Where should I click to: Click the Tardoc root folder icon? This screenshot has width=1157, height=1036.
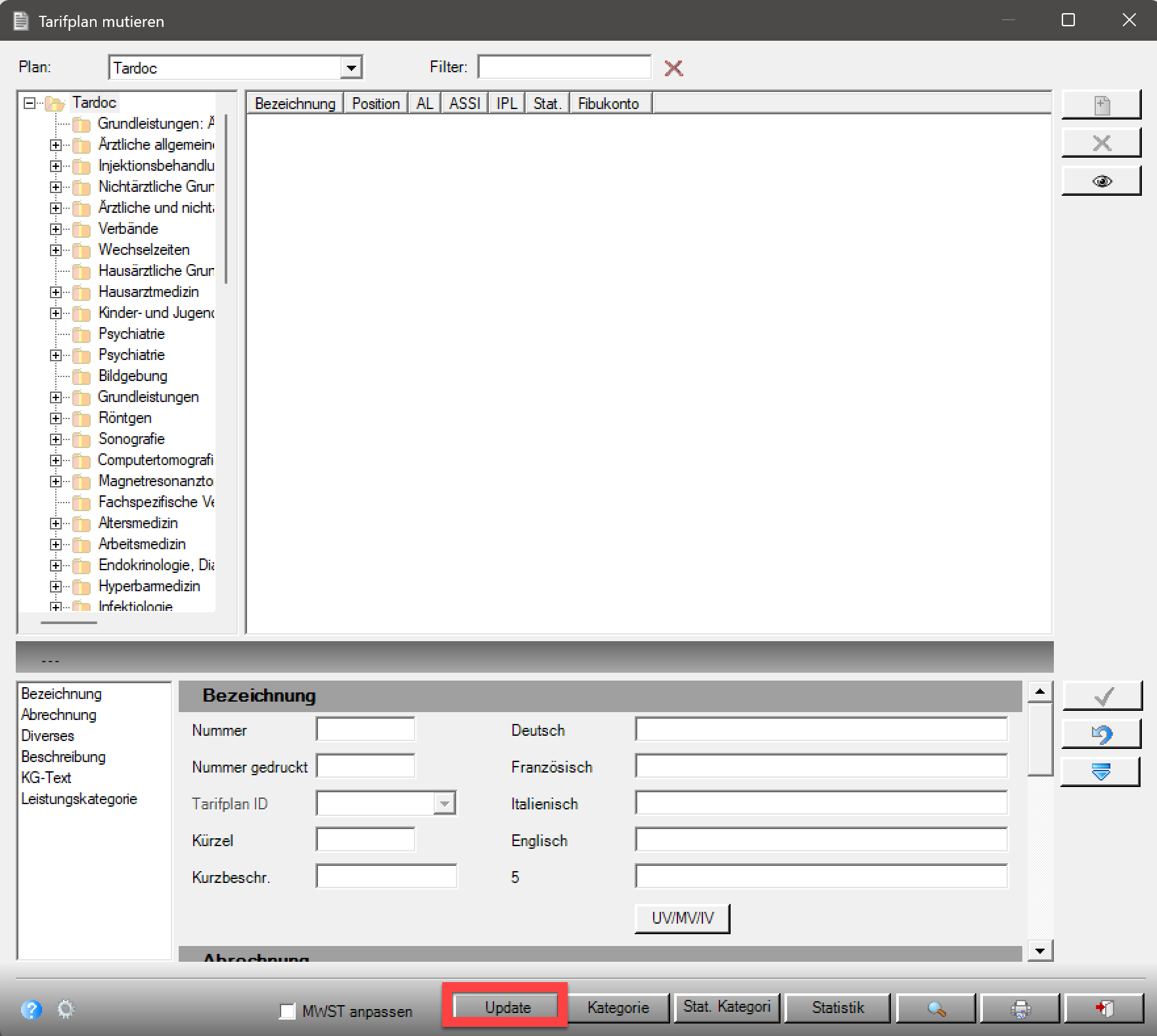pyautogui.click(x=55, y=103)
